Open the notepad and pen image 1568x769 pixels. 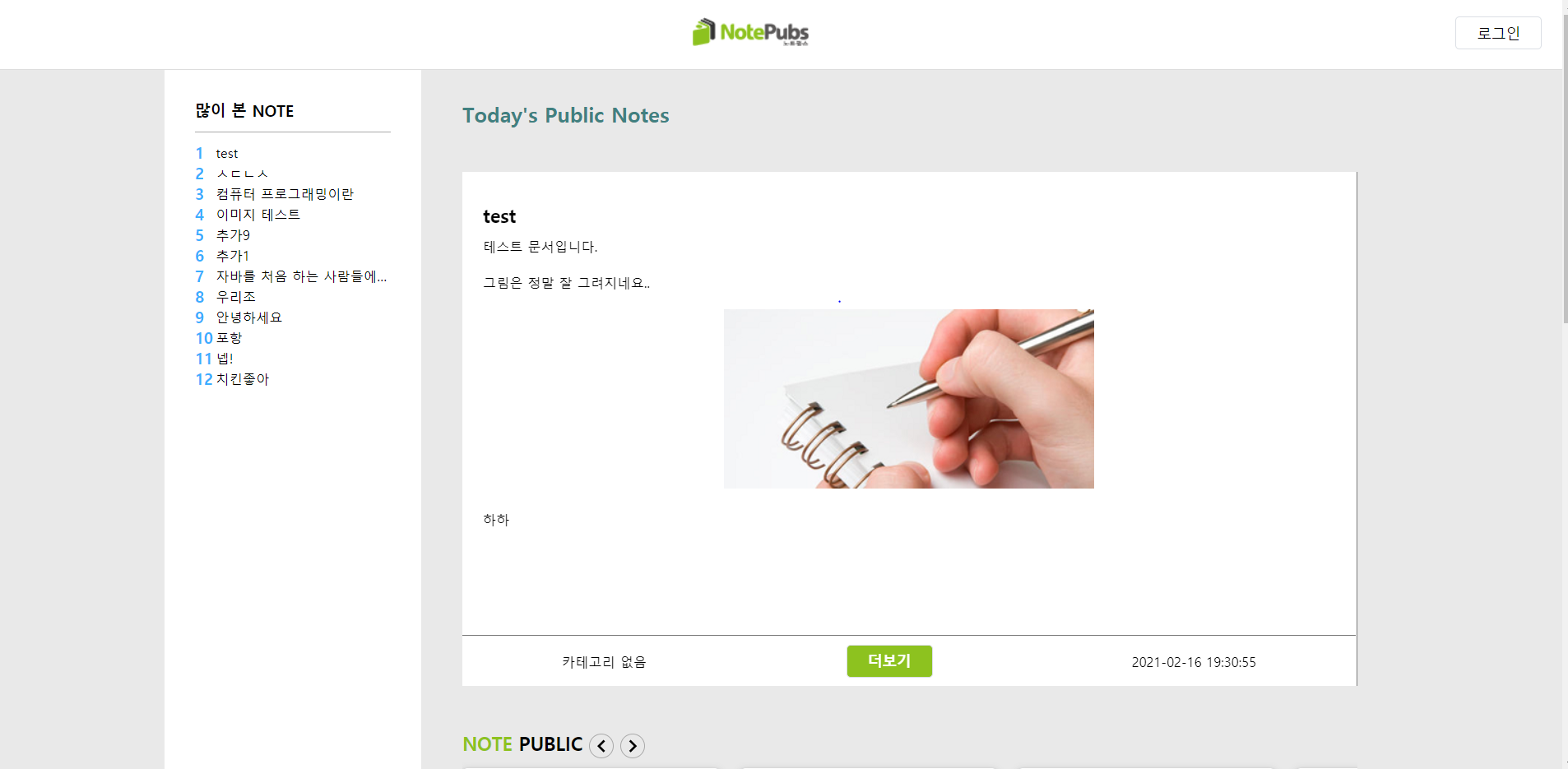[909, 399]
